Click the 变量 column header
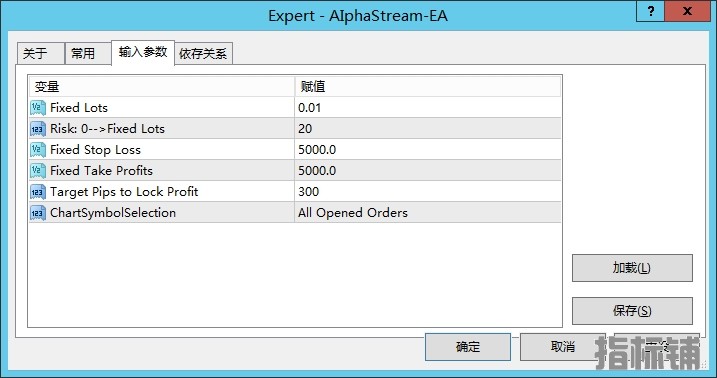This screenshot has height=378, width=717. [162, 86]
